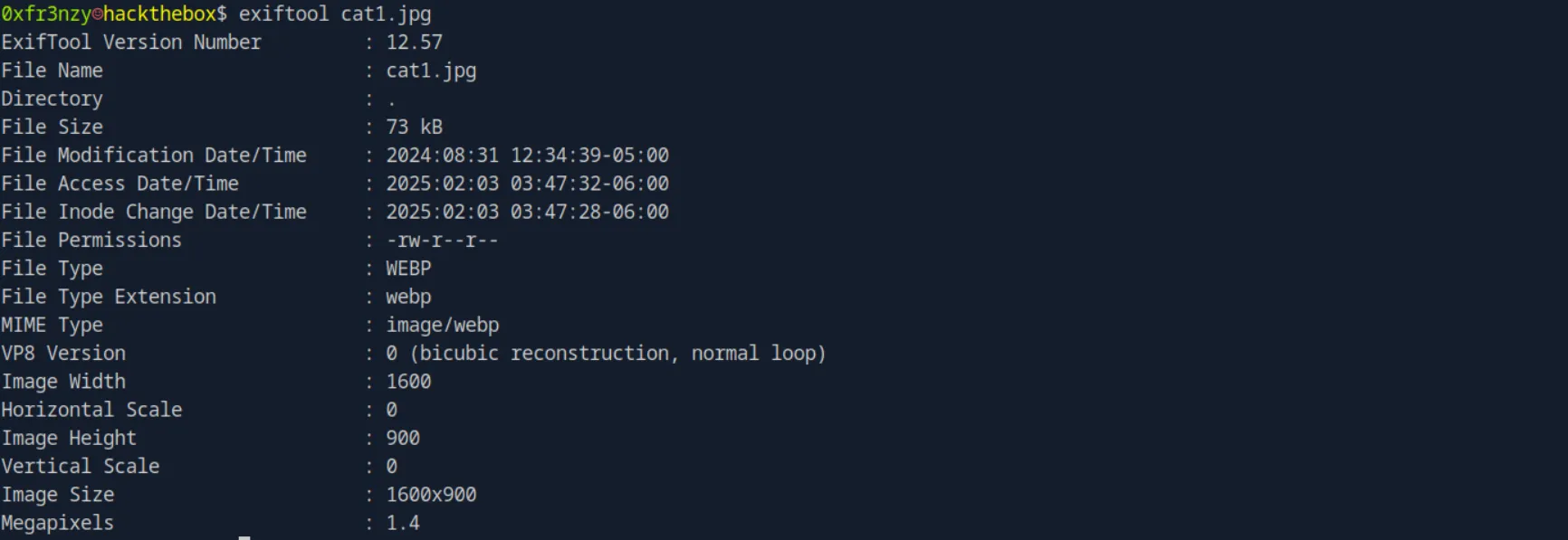Click the hackthebox hostname in prompt
The width and height of the screenshot is (1568, 540).
pos(159,14)
